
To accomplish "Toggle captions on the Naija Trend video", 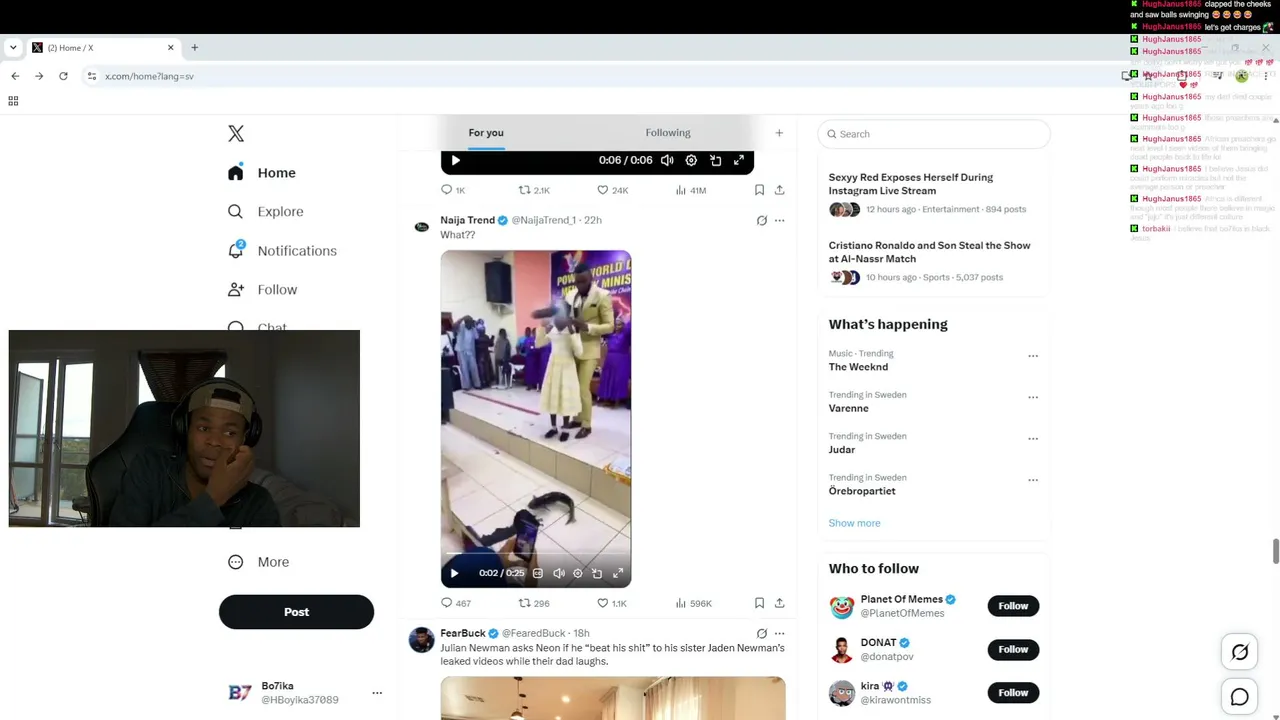I will click(538, 573).
